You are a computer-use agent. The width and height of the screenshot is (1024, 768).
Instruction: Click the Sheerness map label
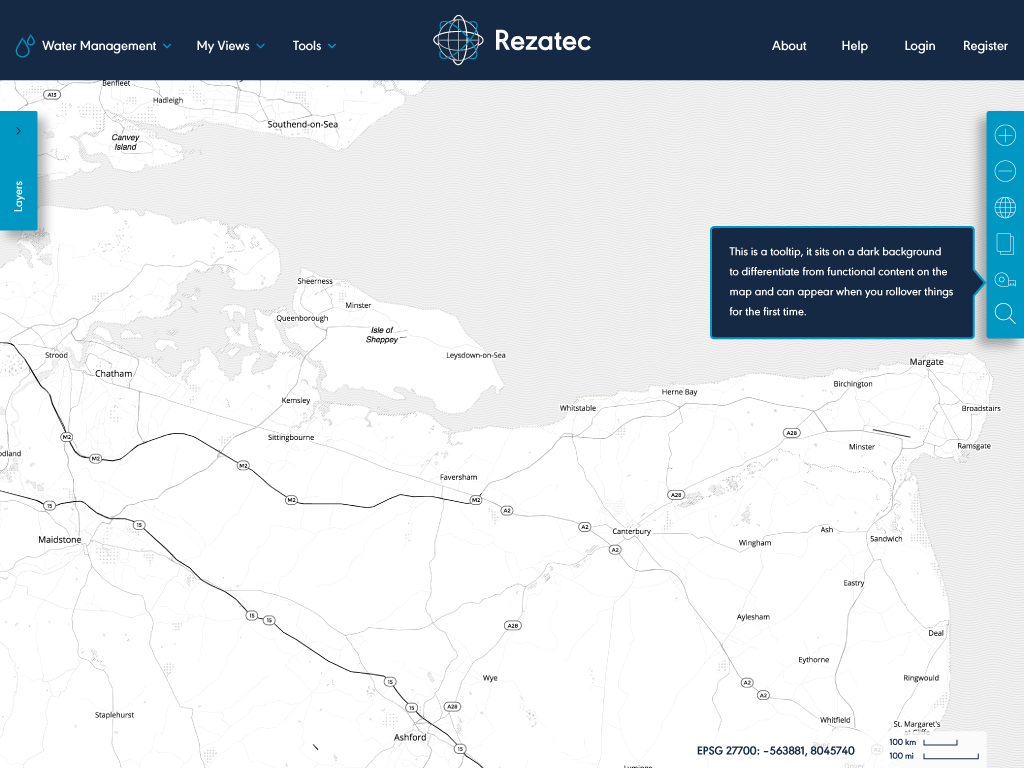[x=315, y=281]
